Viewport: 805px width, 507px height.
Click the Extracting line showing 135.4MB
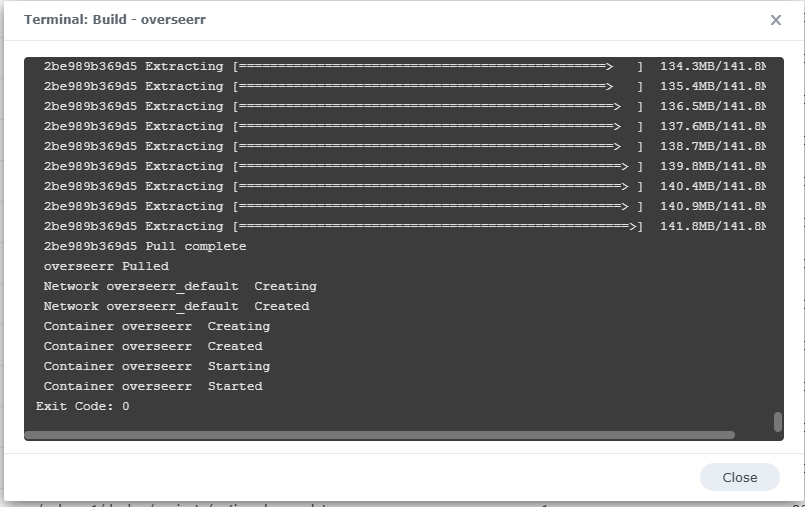tap(400, 86)
